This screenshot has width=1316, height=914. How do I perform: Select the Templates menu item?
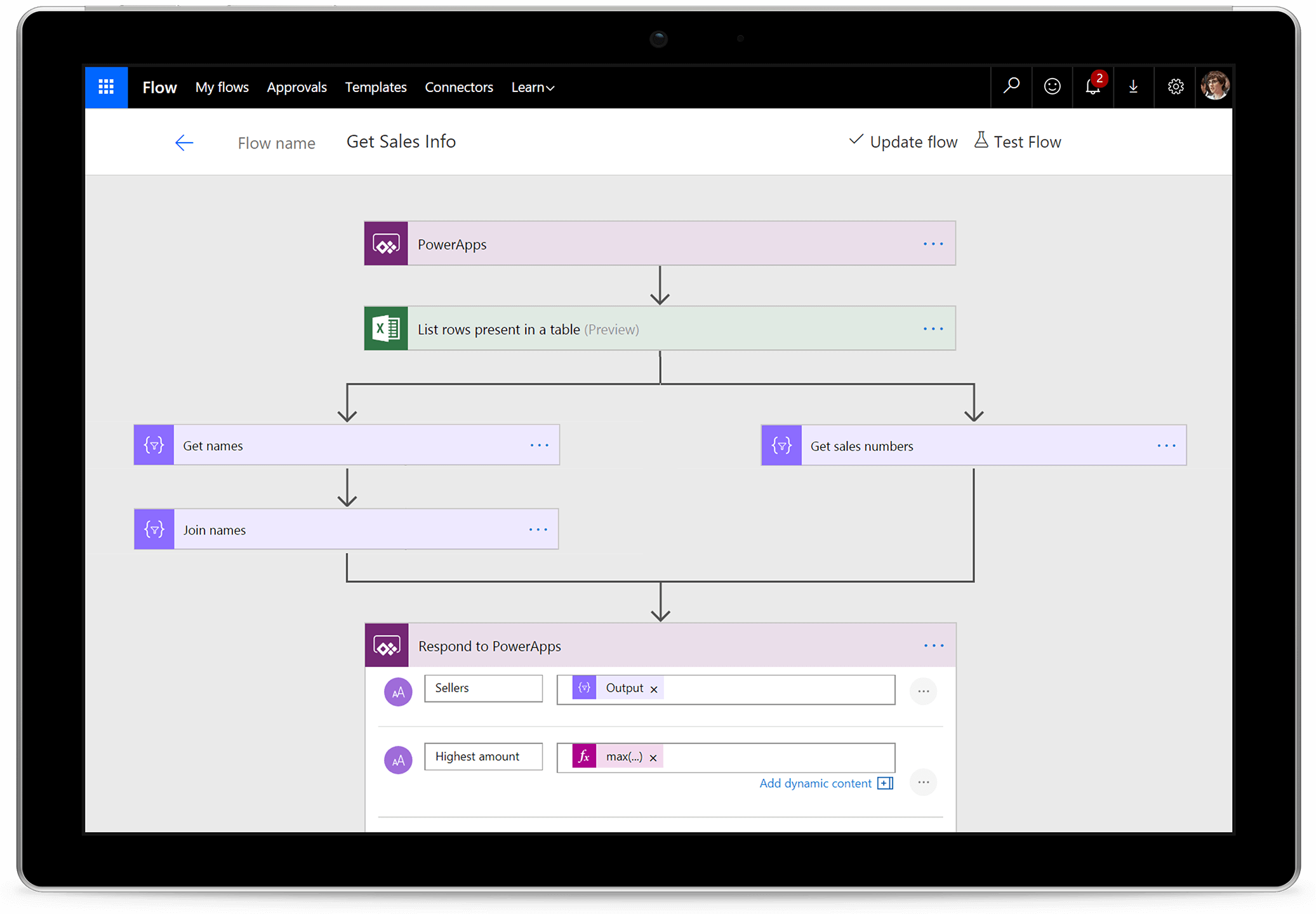click(x=375, y=85)
